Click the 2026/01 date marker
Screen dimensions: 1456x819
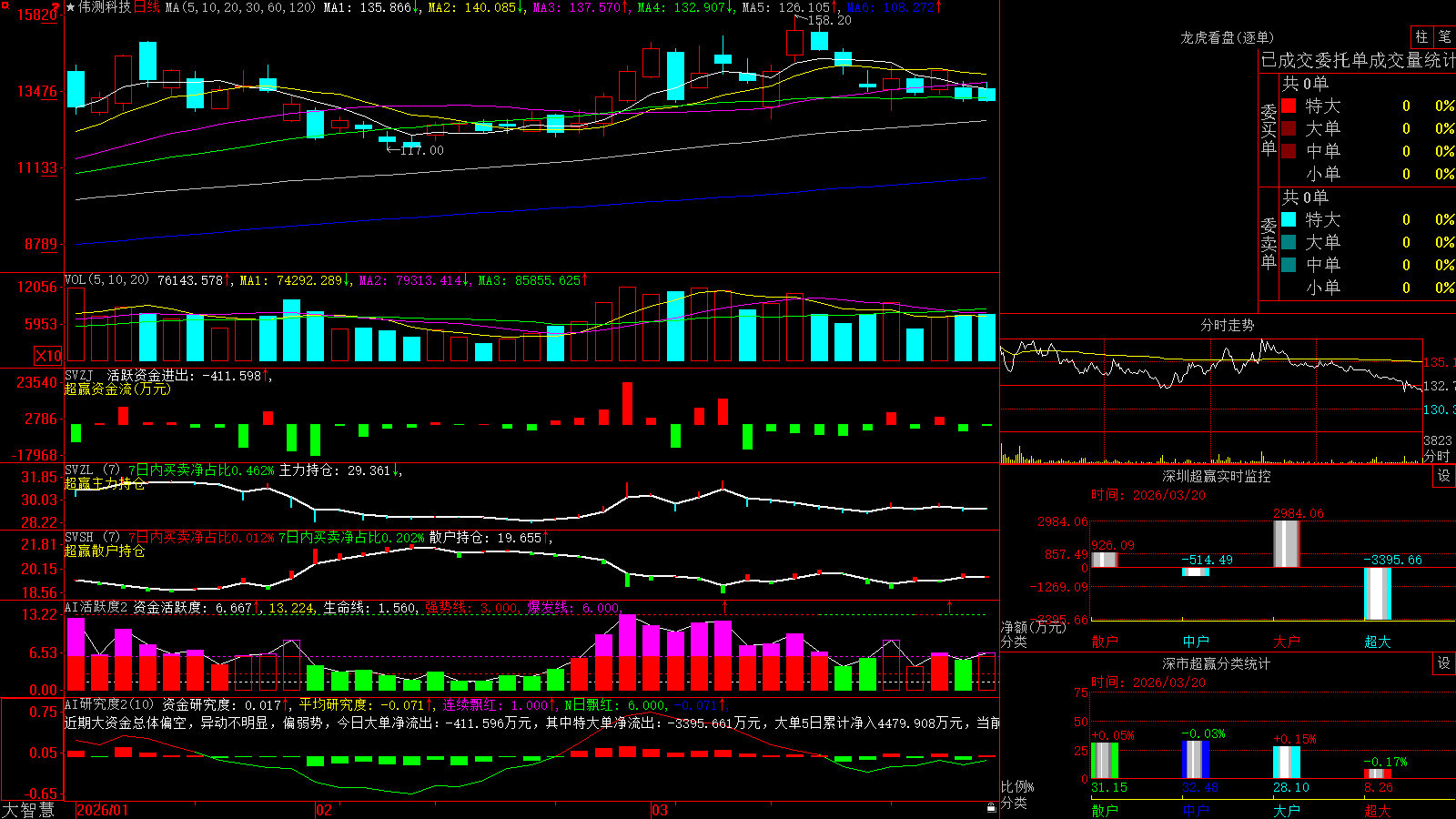103,810
